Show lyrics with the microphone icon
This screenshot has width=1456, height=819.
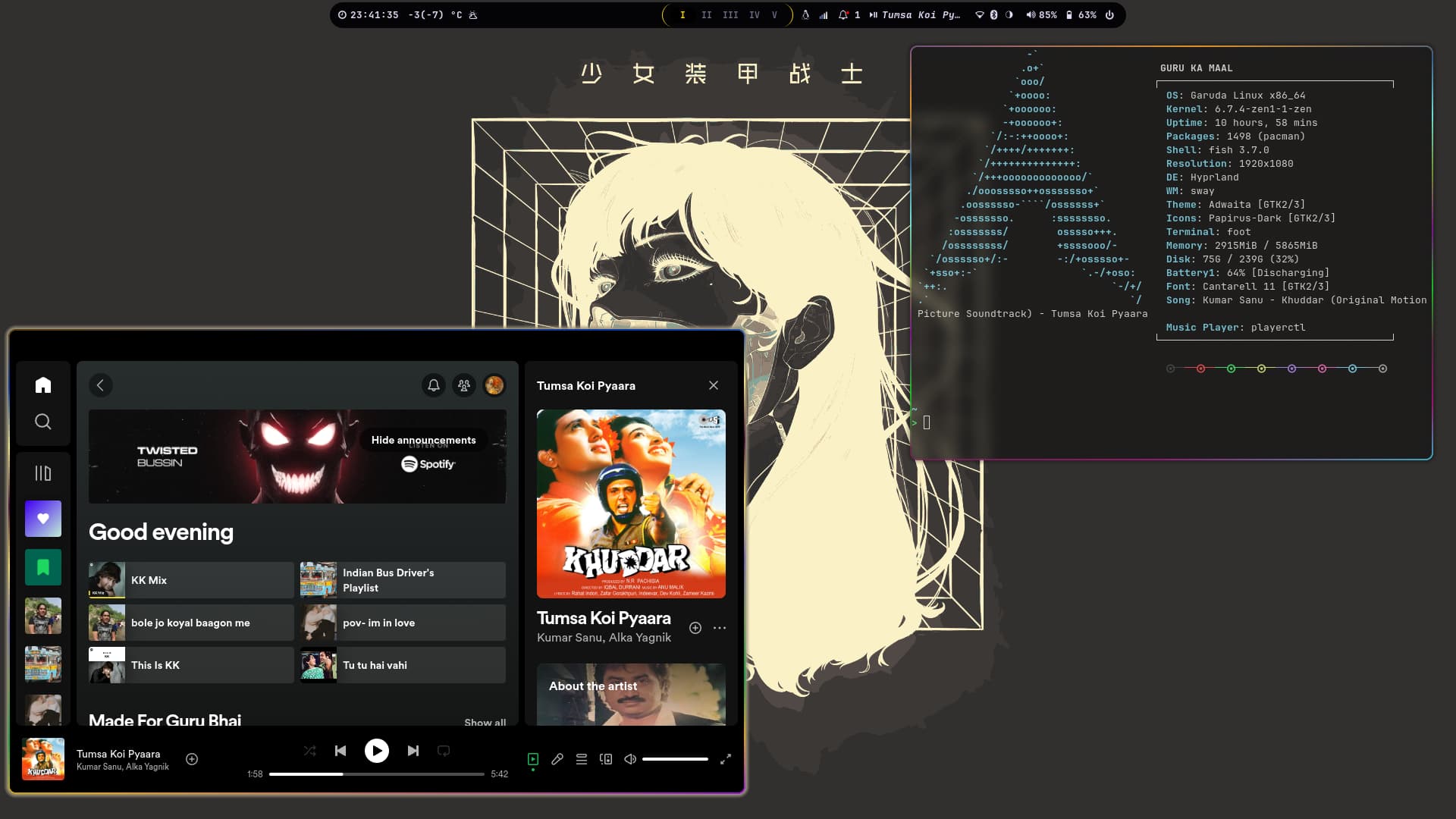(x=557, y=759)
